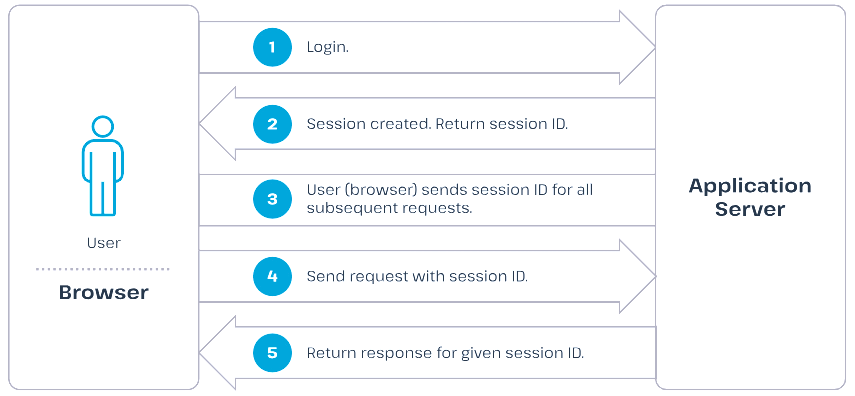Screen dimensions: 855x396
Task: Select 'Session created. Return session ID.' text
Action: point(437,124)
